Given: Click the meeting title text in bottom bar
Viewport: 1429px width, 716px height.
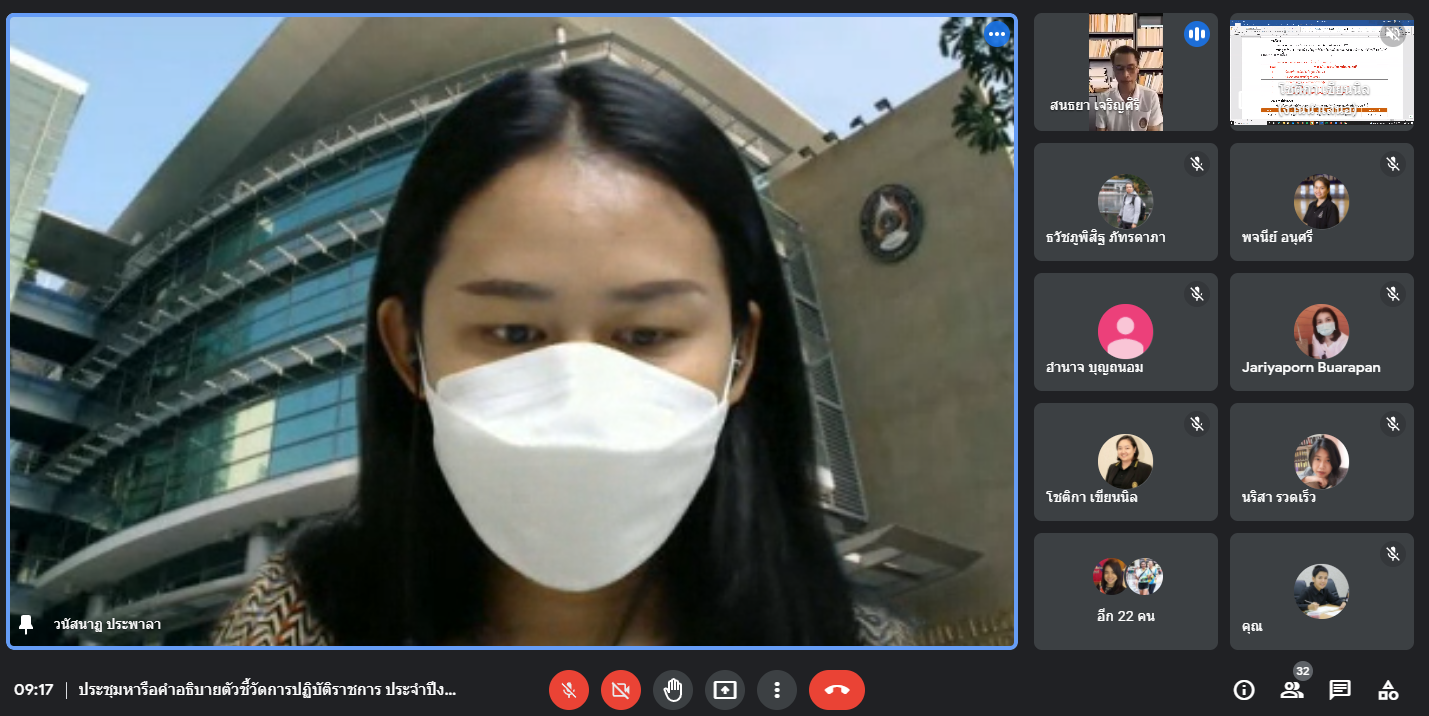Looking at the screenshot, I should pos(267,690).
